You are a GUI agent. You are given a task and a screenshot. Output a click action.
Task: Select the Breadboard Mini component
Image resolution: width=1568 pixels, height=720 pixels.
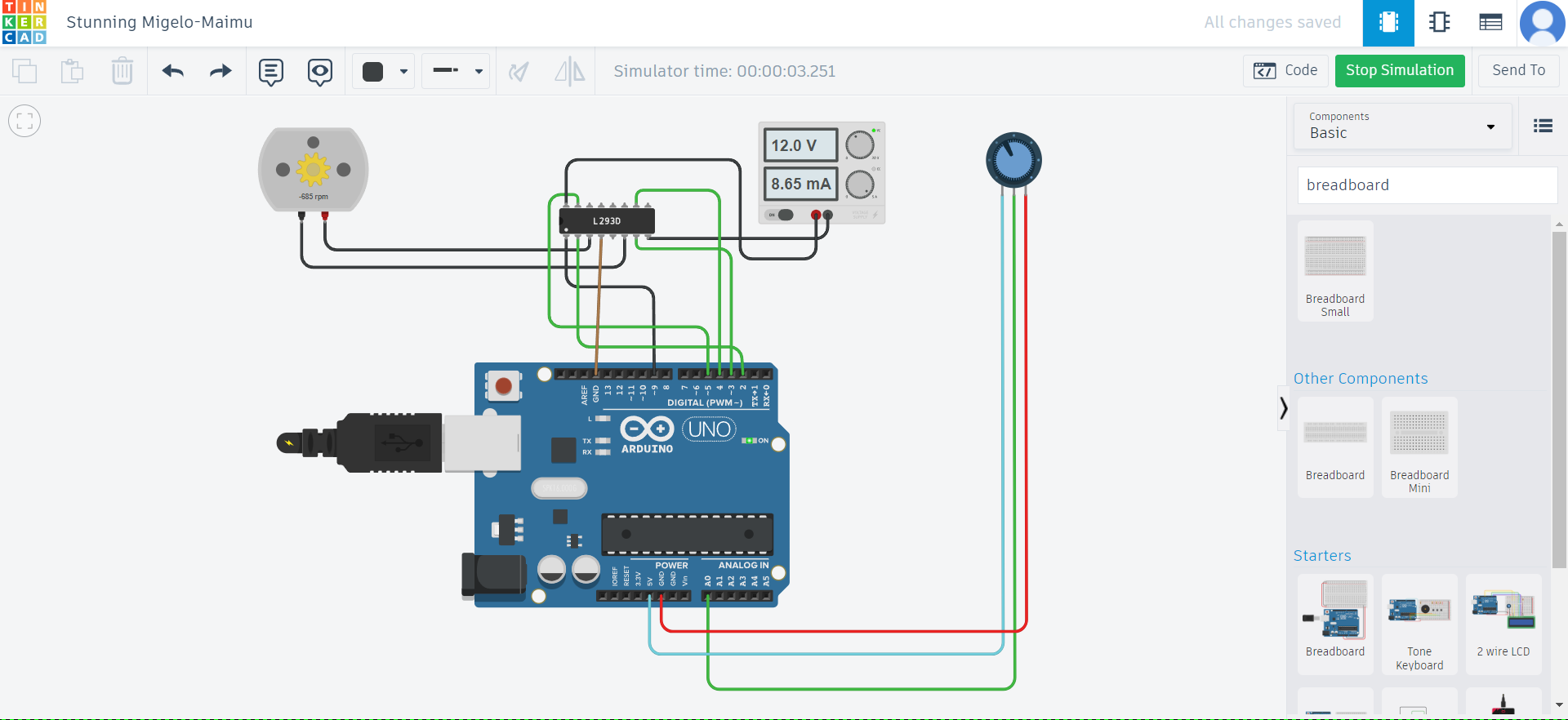pos(1419,447)
